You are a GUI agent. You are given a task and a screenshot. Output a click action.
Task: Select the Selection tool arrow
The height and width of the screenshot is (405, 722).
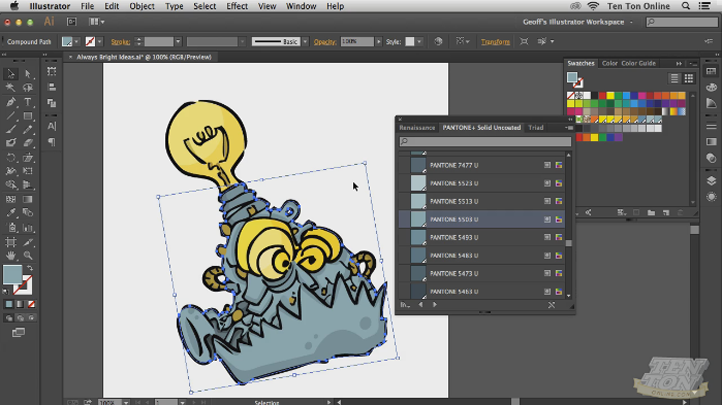[11, 74]
